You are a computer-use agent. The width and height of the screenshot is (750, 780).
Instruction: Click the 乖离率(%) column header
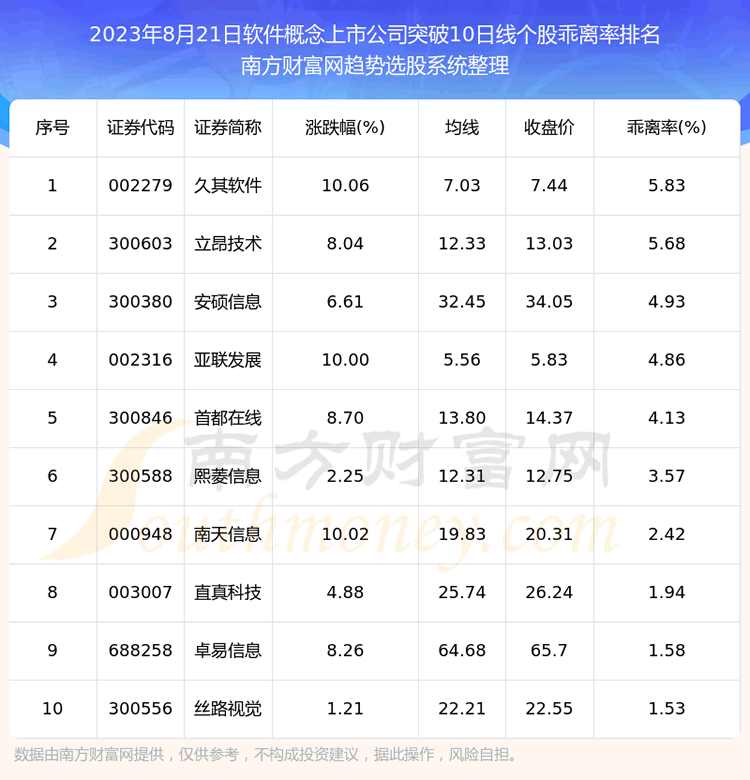point(666,128)
